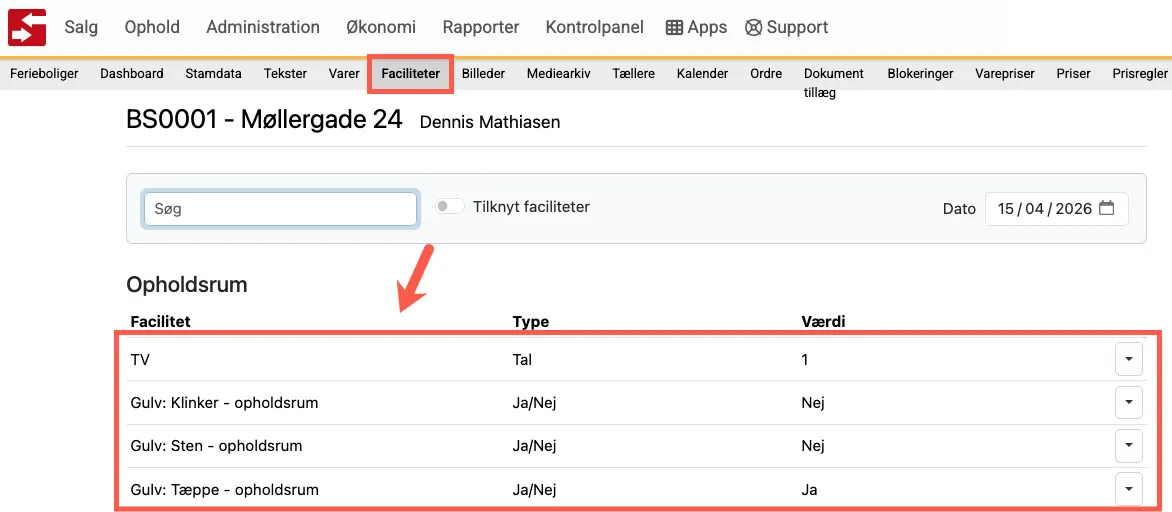This screenshot has width=1172, height=512.
Task: Click the Support lifebuoy icon
Action: coord(754,28)
